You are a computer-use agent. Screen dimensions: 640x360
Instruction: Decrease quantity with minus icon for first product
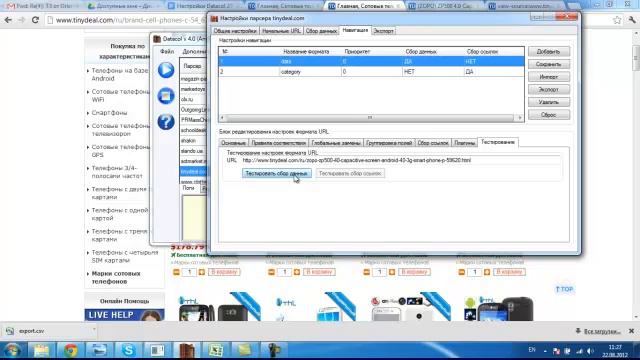point(176,272)
